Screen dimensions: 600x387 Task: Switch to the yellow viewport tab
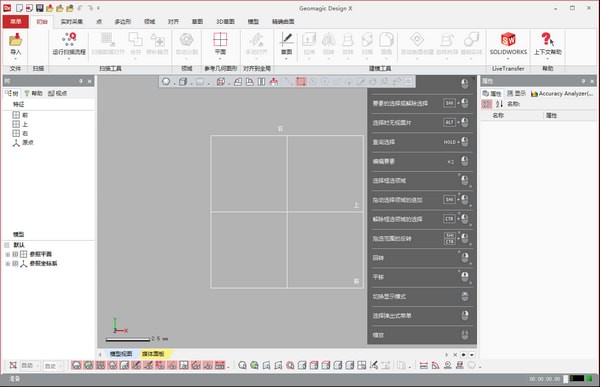click(153, 354)
